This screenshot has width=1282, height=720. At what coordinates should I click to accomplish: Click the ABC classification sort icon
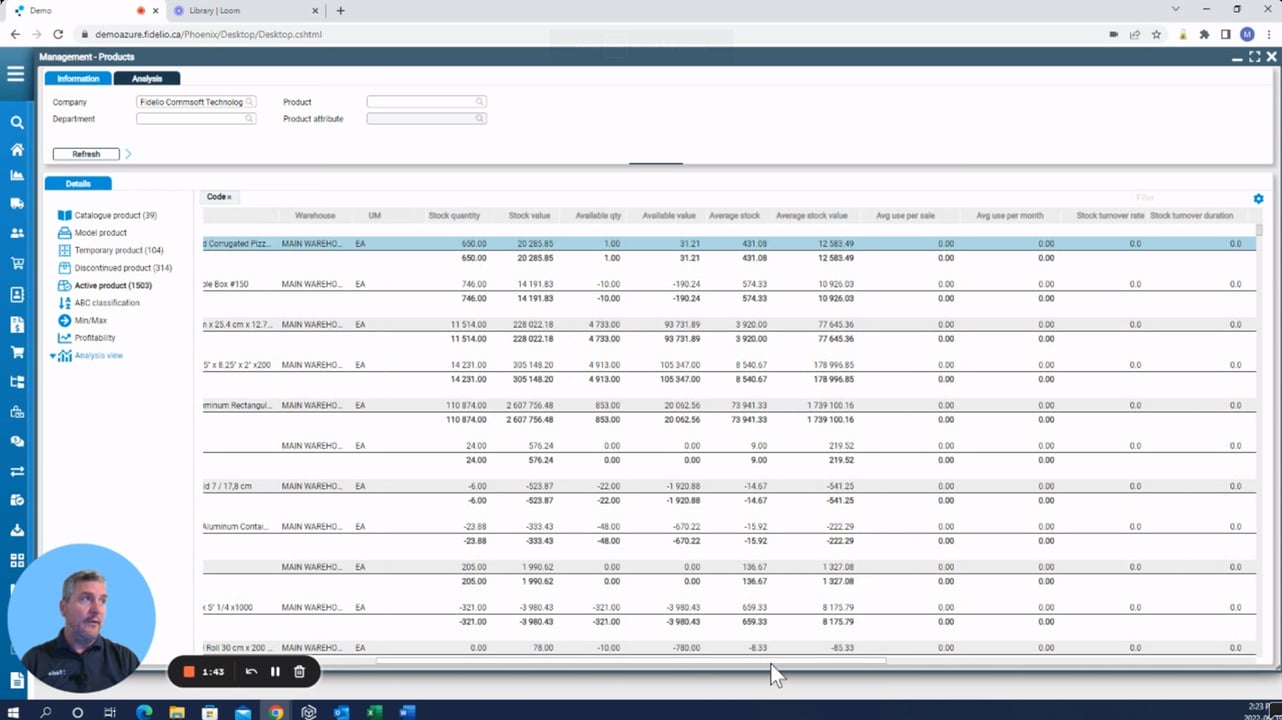(64, 302)
